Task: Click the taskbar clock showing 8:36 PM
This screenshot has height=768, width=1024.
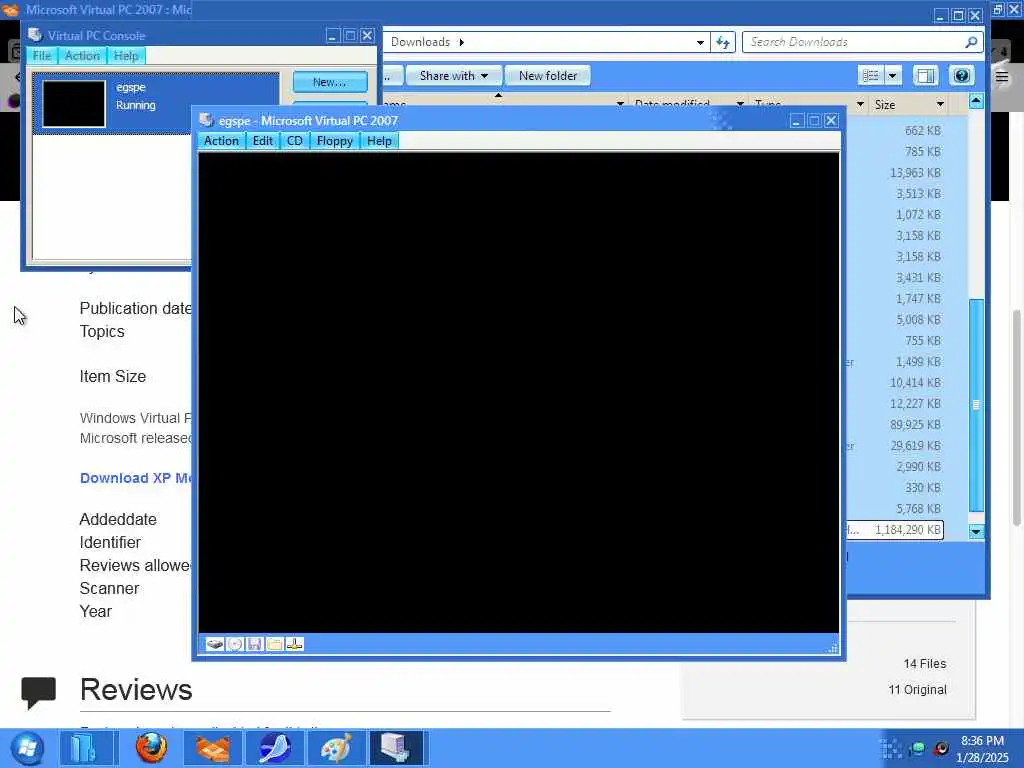Action: (x=982, y=749)
